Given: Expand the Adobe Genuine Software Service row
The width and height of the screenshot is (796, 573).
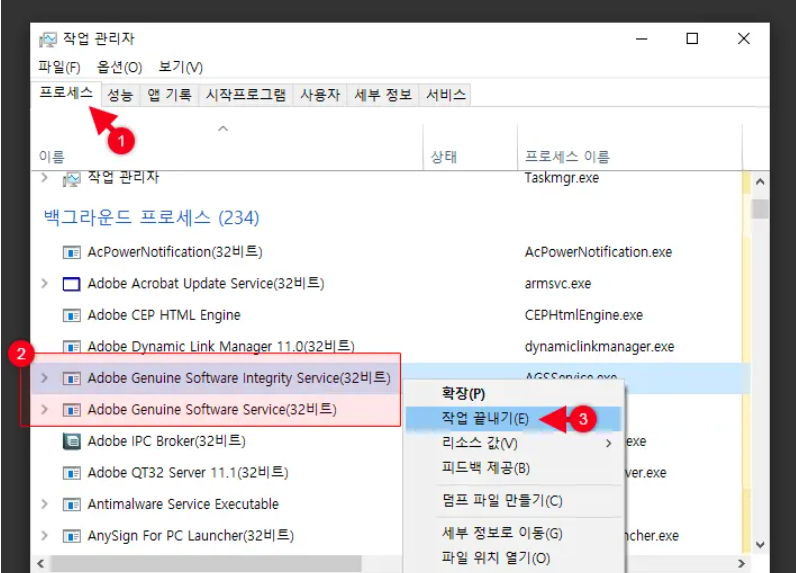Looking at the screenshot, I should (x=44, y=409).
